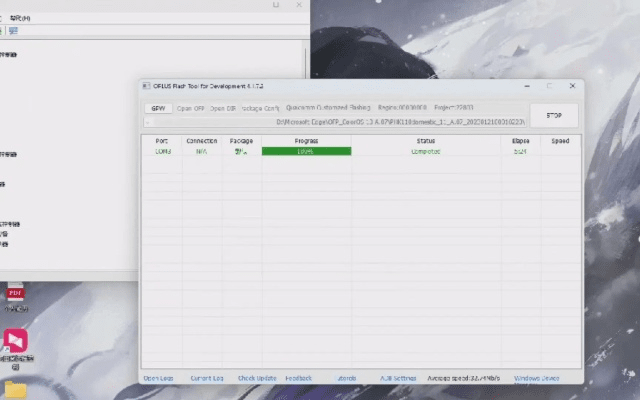Click the Status column header
The width and height of the screenshot is (640, 400).
[x=425, y=141]
